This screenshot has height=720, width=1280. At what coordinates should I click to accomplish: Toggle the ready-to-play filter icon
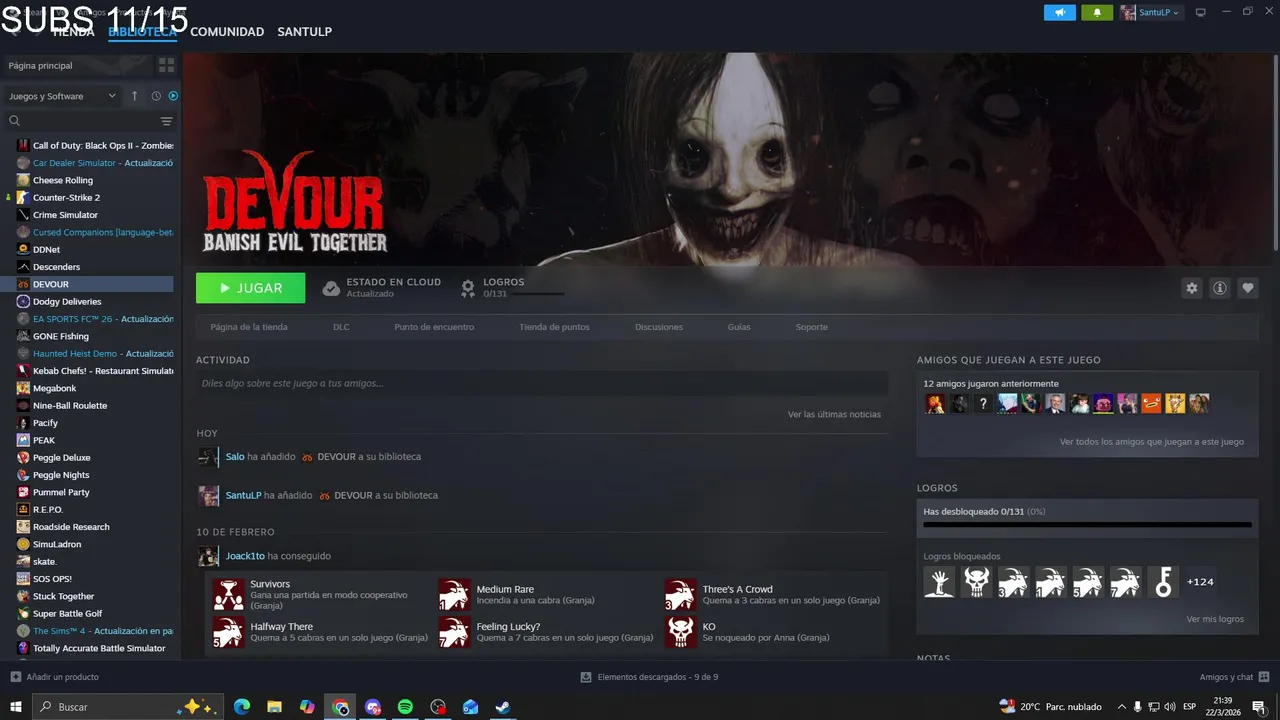point(173,96)
